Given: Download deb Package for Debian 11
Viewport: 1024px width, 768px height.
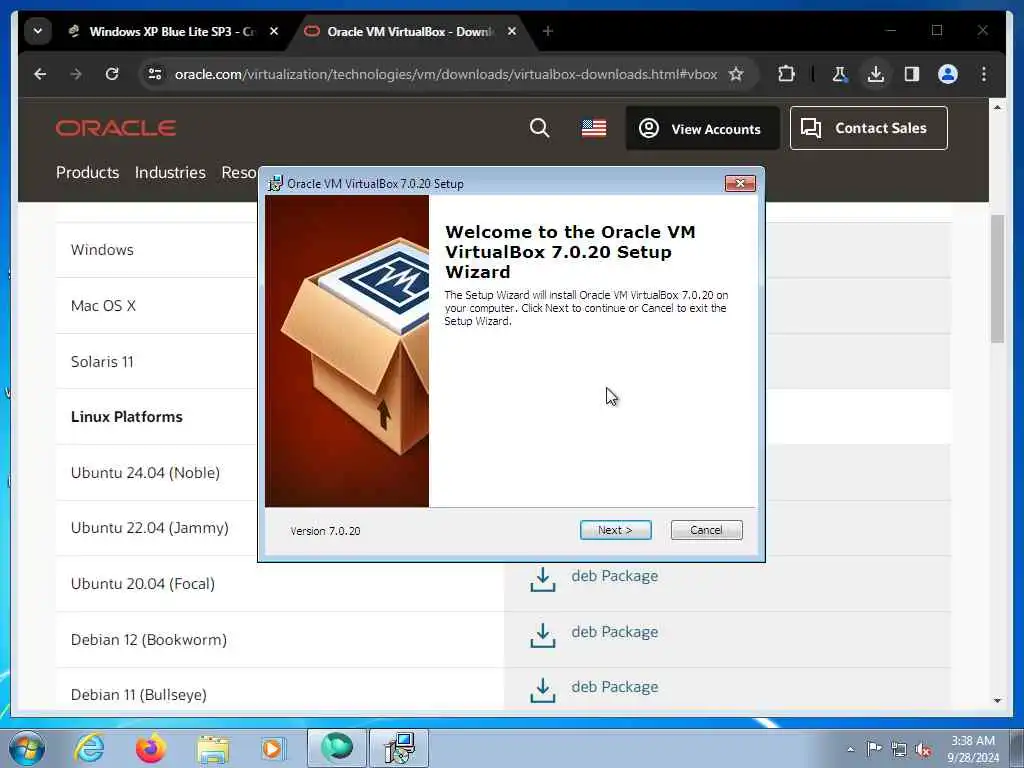Looking at the screenshot, I should (615, 687).
